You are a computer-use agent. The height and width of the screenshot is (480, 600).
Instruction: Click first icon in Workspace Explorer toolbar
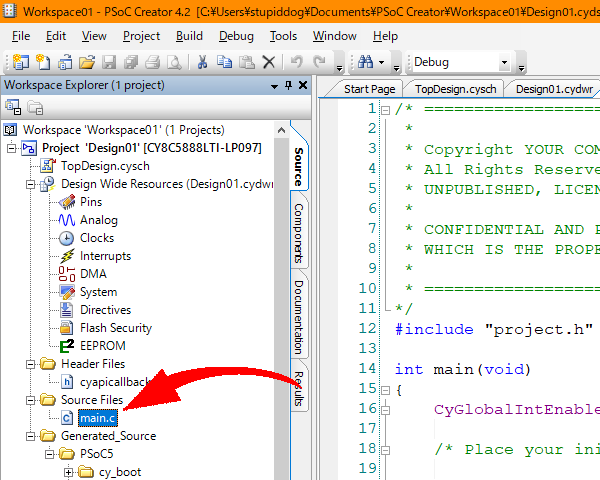click(x=13, y=108)
